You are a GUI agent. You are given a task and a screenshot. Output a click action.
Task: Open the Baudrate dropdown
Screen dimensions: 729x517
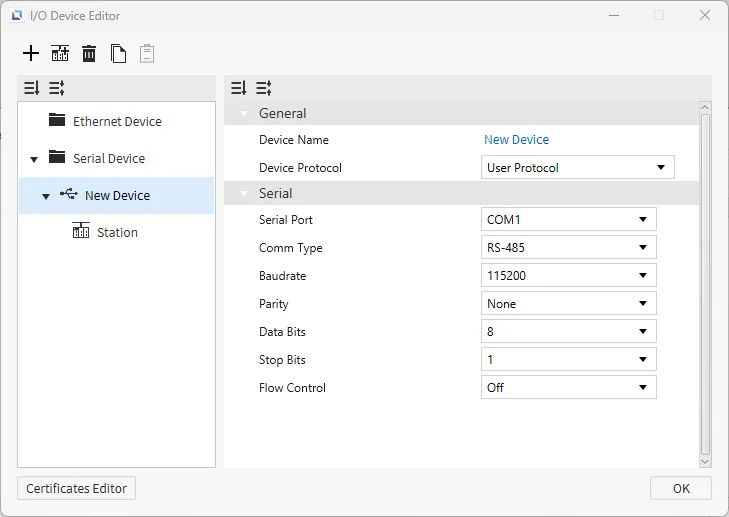568,276
